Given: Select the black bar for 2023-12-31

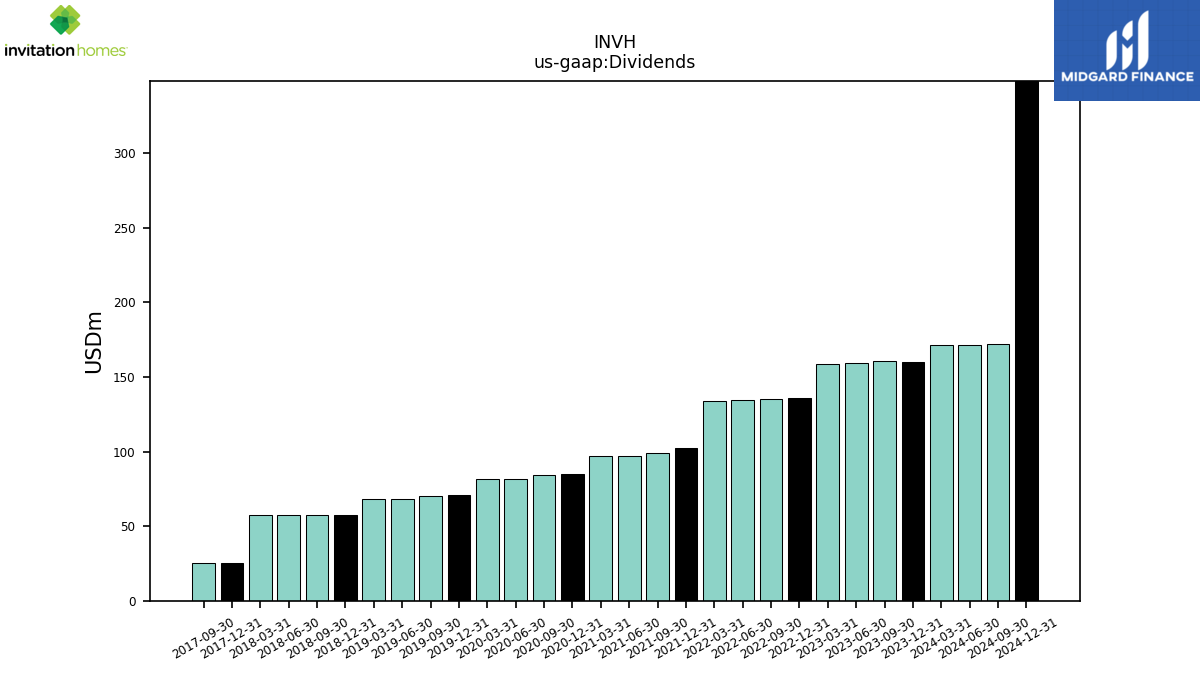Looking at the screenshot, I should (x=913, y=482).
